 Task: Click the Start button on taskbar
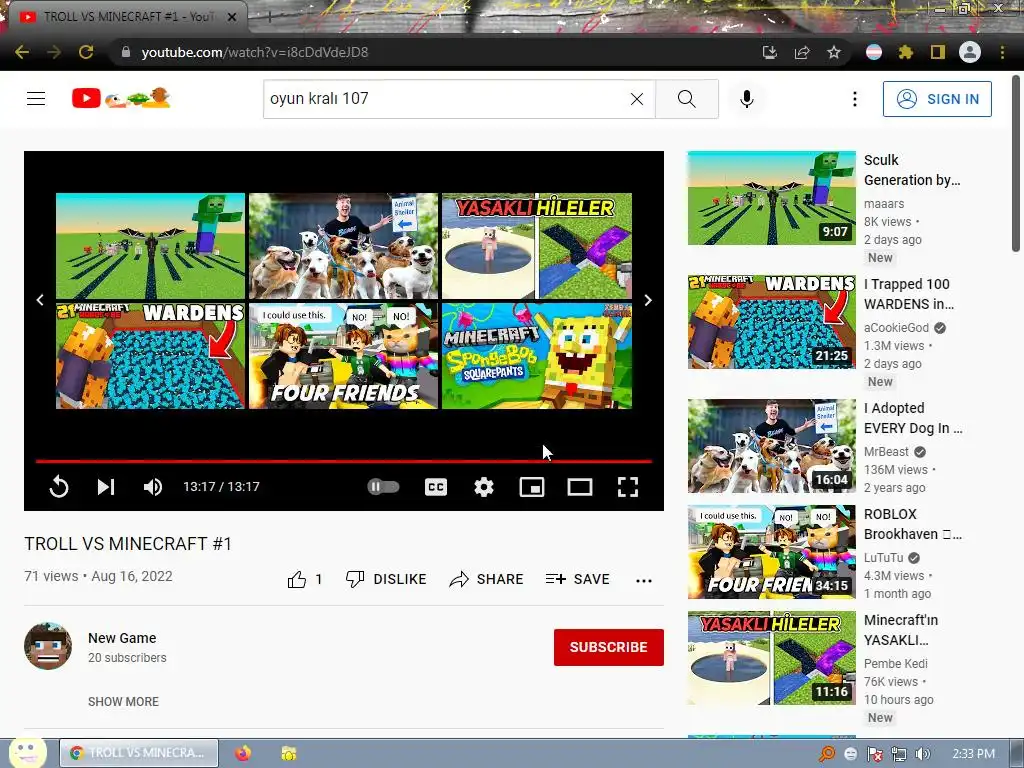click(x=27, y=753)
